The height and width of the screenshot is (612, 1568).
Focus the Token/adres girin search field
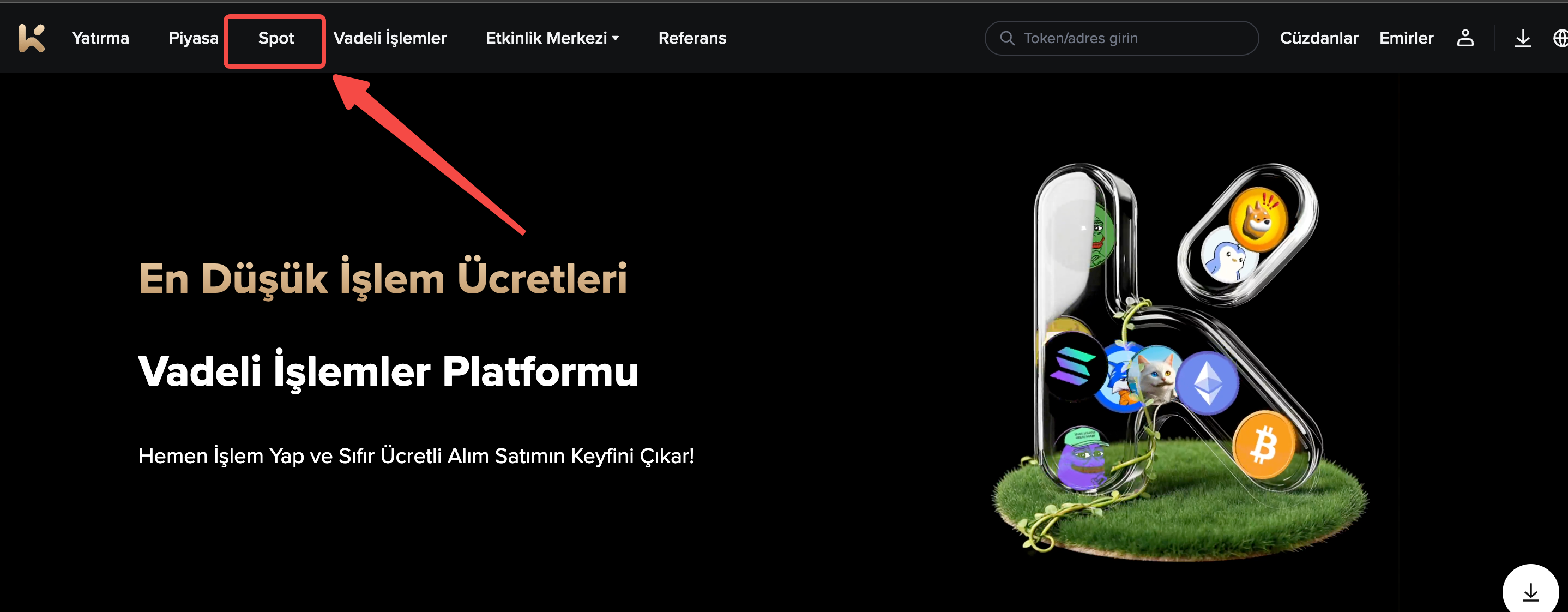point(1121,38)
